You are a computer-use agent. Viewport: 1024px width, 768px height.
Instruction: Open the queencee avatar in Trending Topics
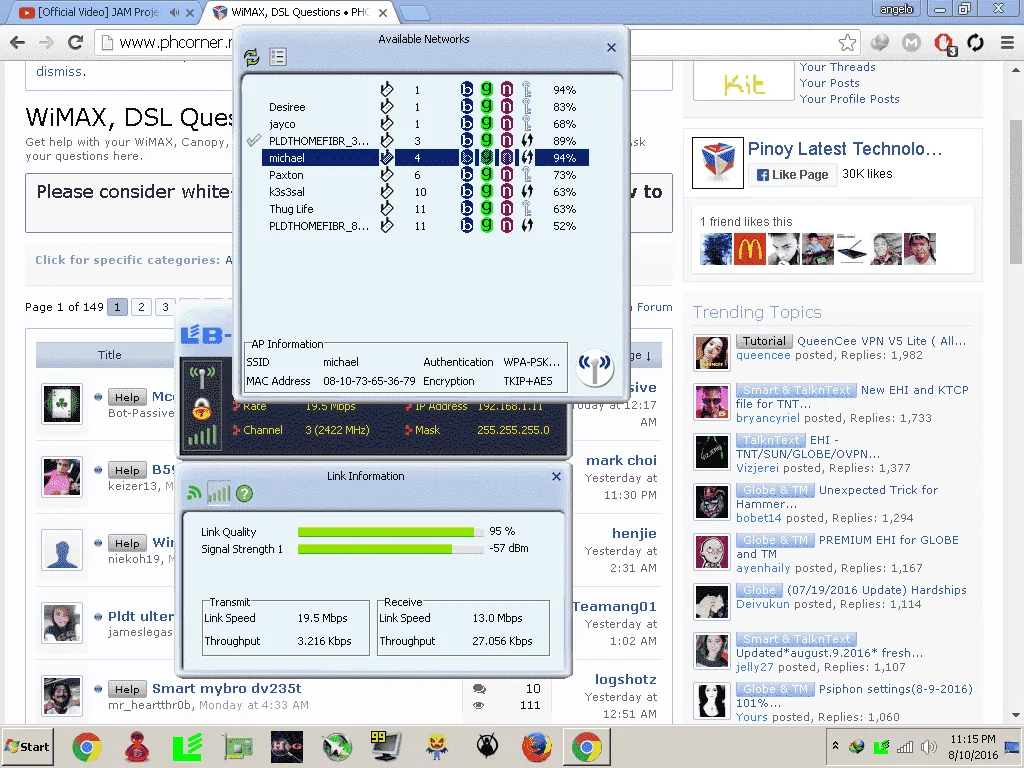coord(712,353)
